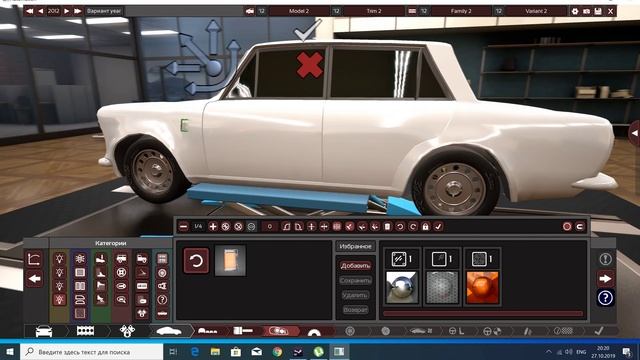640x360 pixels.
Task: Click the Добавить button
Action: (x=356, y=266)
